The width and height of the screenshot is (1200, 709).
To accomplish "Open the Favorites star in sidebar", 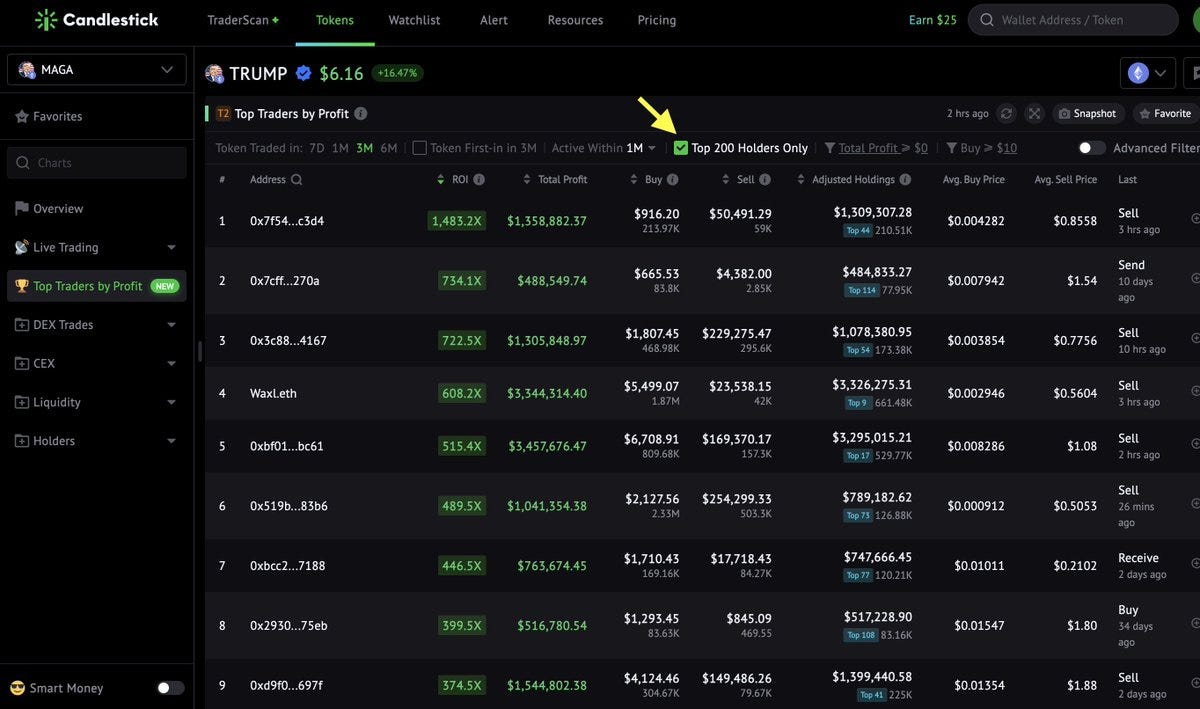I will (21, 116).
